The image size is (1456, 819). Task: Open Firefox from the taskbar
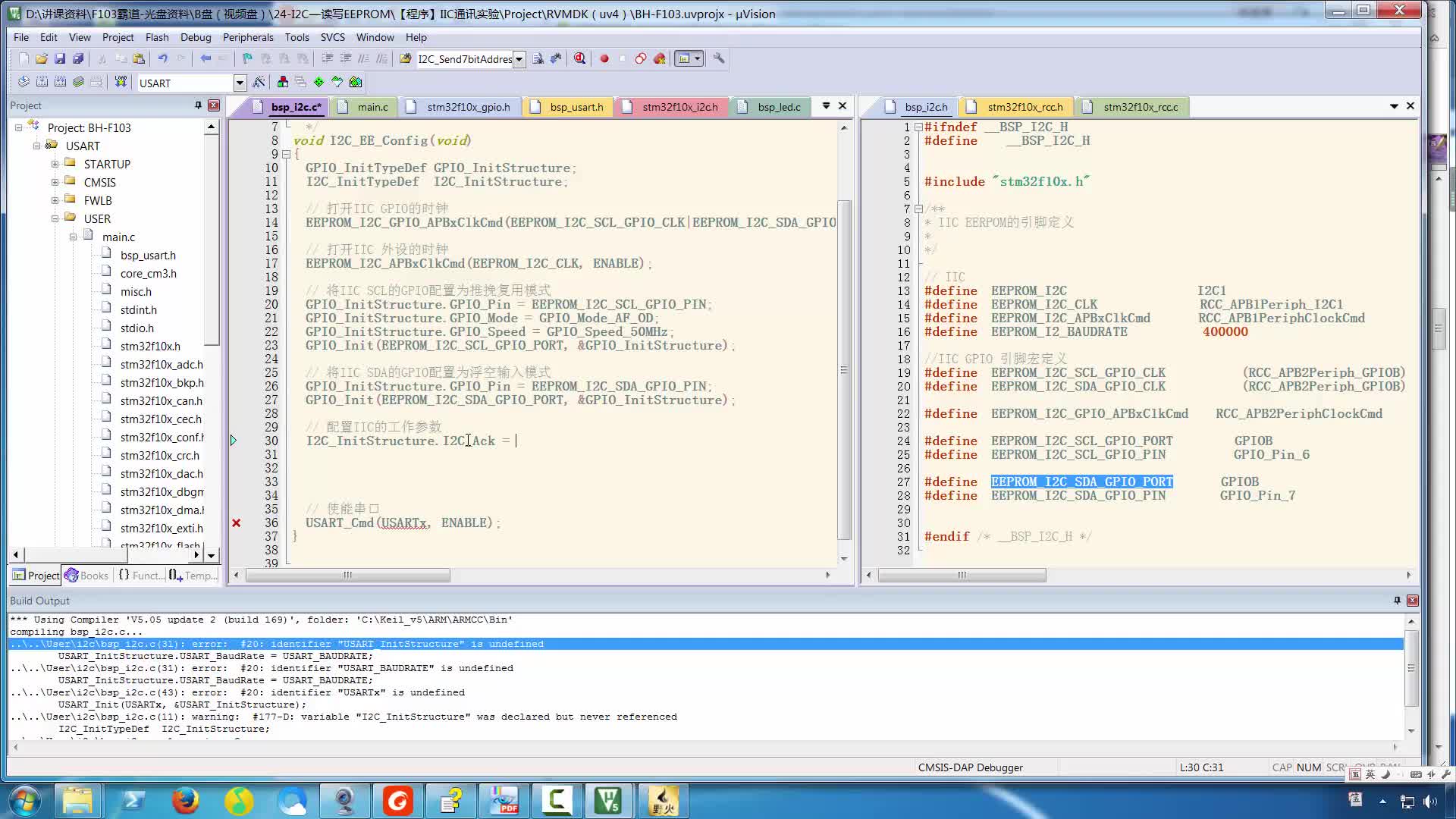[x=186, y=801]
